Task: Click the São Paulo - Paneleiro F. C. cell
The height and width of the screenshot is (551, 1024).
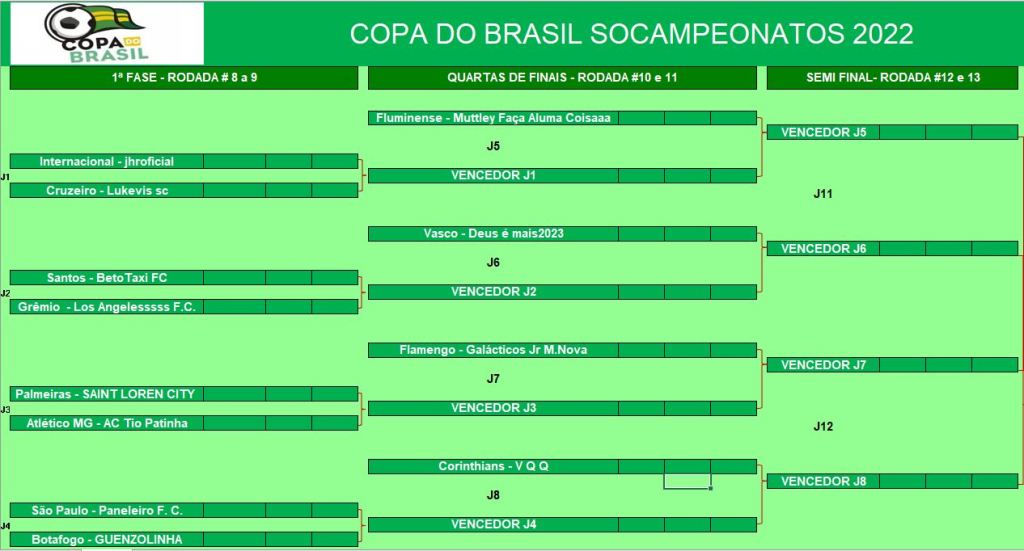Action: (107, 510)
